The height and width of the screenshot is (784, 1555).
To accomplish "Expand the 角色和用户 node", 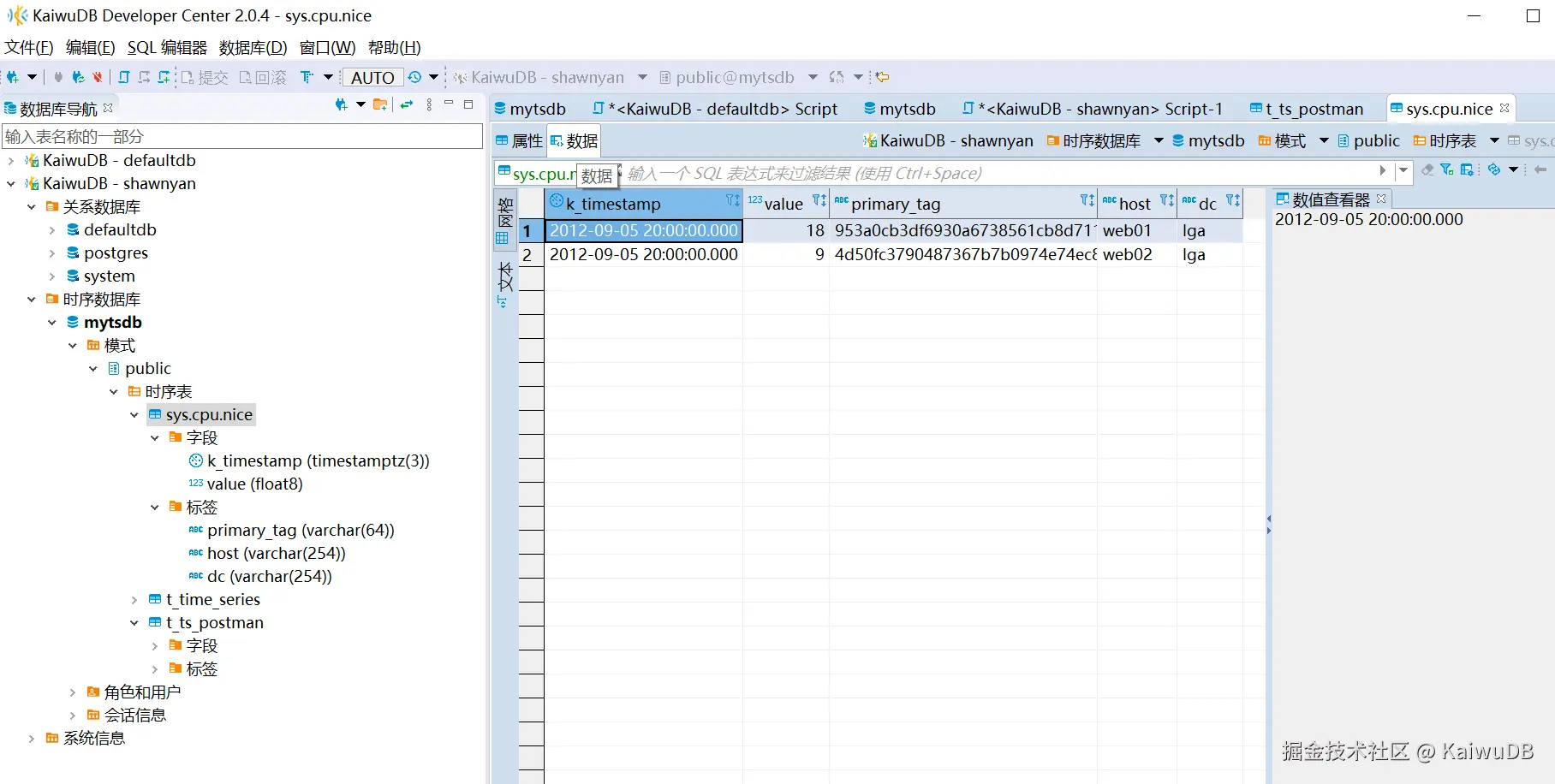I will coord(73,692).
